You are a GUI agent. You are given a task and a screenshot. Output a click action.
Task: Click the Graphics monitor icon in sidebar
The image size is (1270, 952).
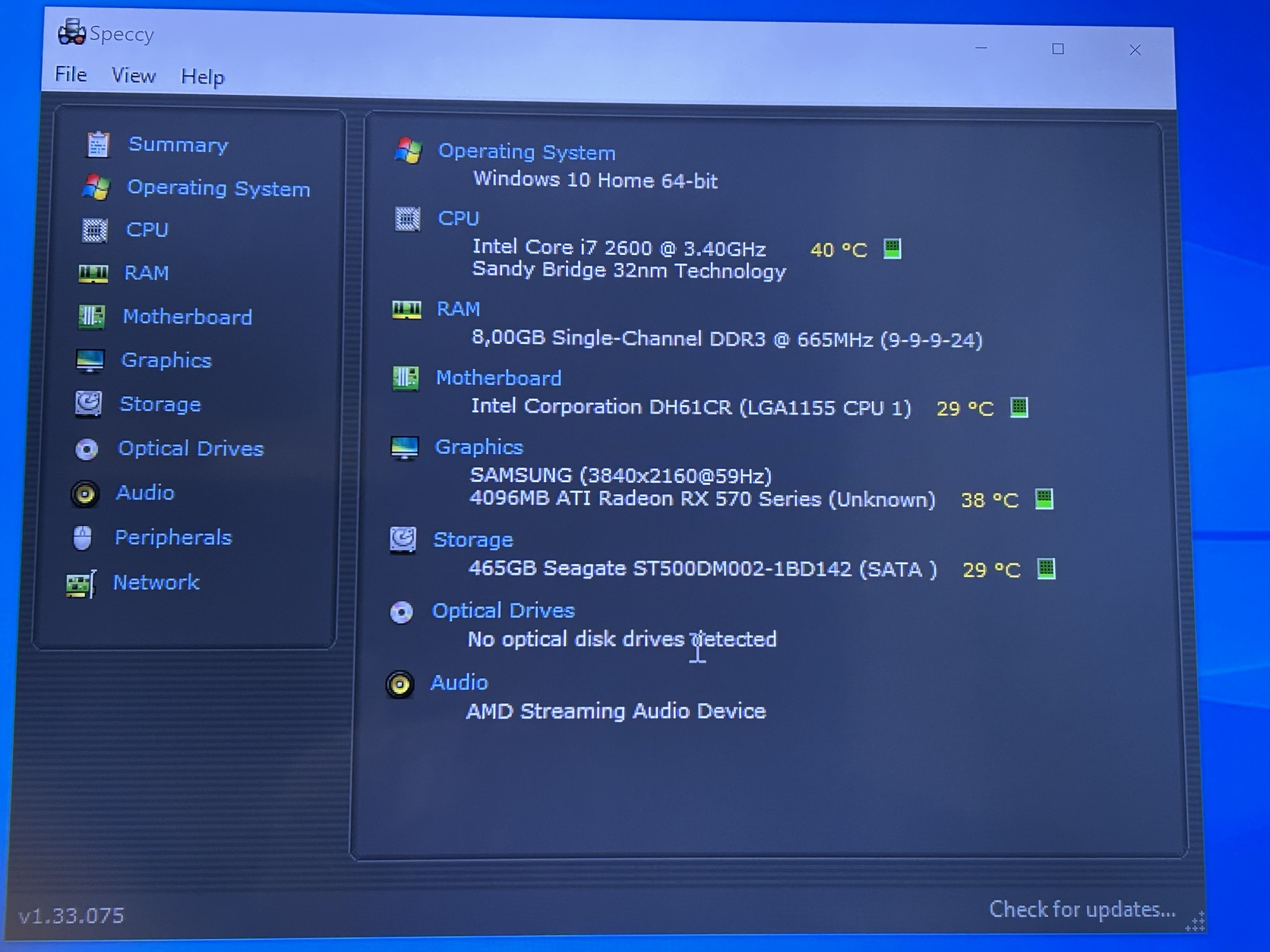(x=90, y=360)
